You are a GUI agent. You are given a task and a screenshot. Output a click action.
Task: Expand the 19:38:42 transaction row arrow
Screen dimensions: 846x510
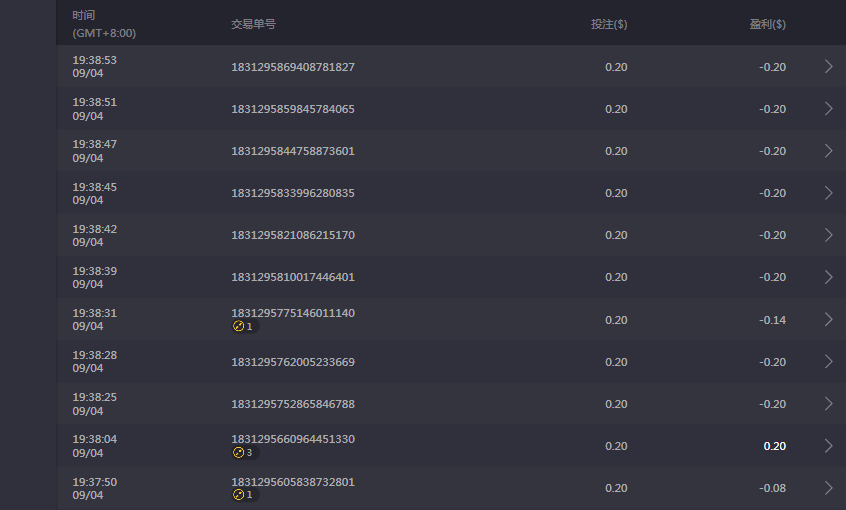pyautogui.click(x=828, y=235)
